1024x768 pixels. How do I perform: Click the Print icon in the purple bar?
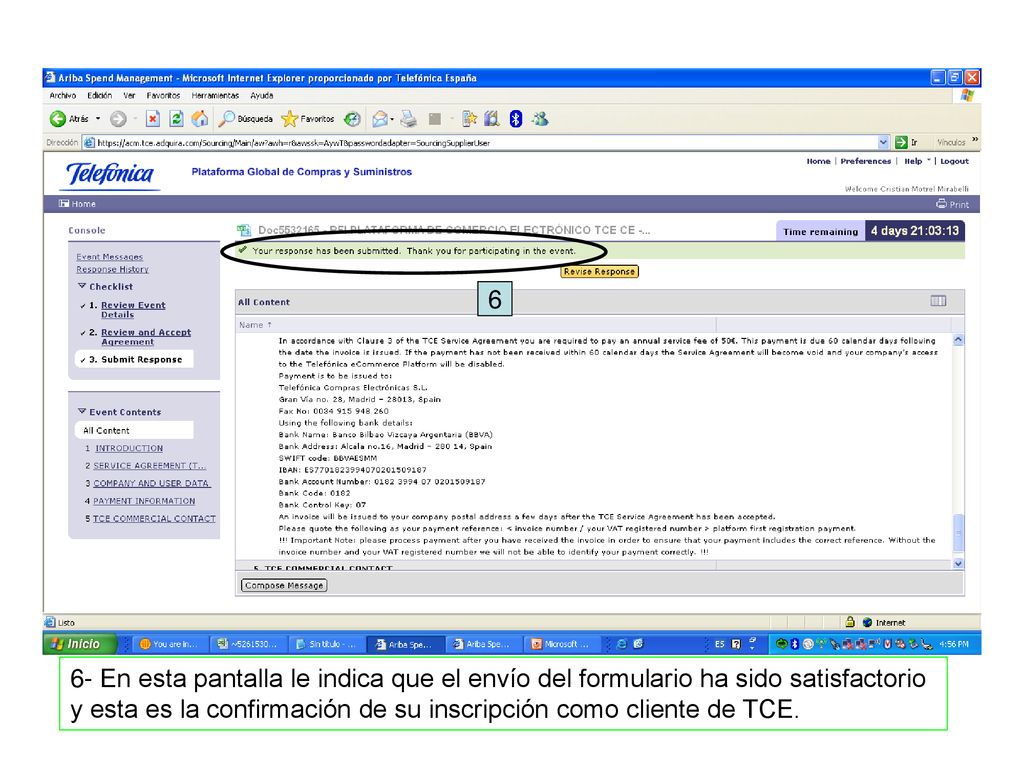pyautogui.click(x=941, y=204)
